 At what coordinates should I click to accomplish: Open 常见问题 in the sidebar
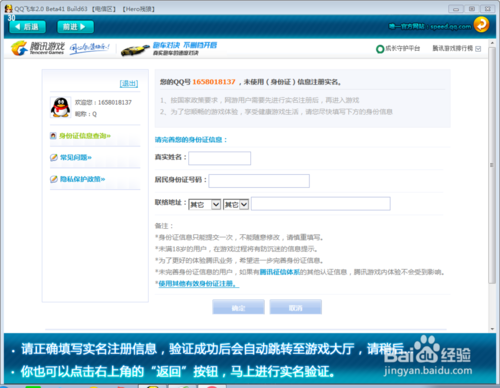pyautogui.click(x=76, y=157)
